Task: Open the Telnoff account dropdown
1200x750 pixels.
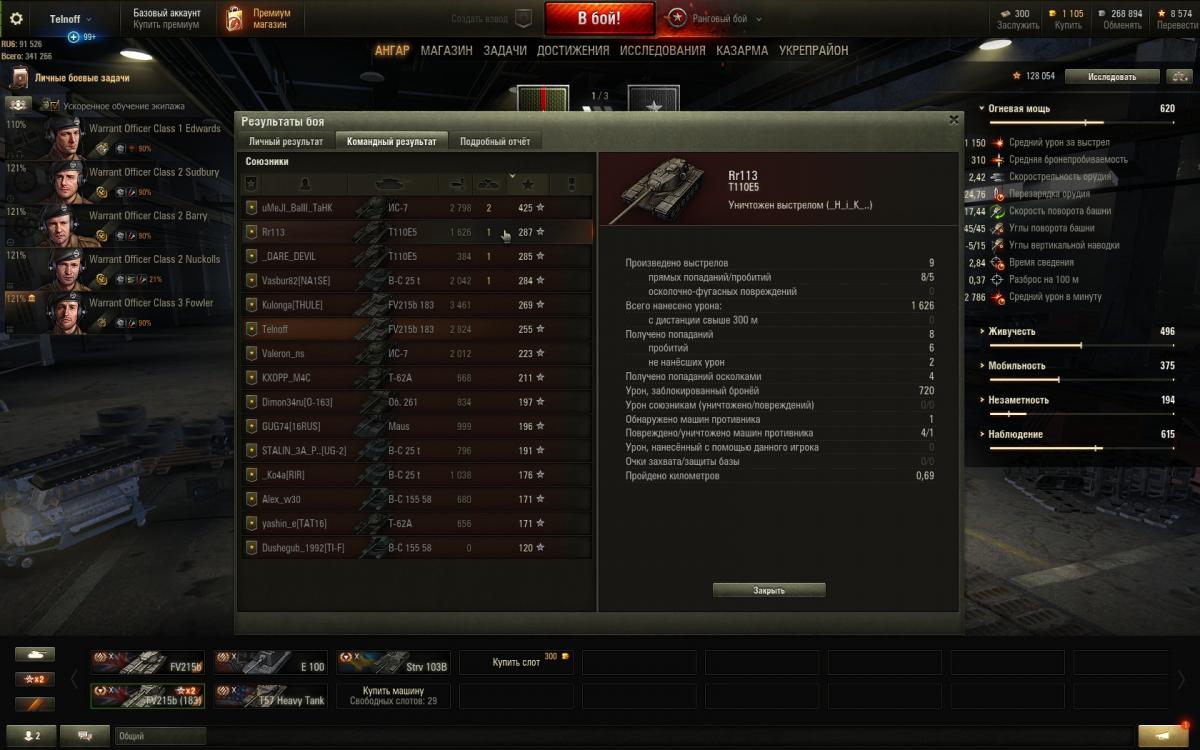Action: point(71,19)
